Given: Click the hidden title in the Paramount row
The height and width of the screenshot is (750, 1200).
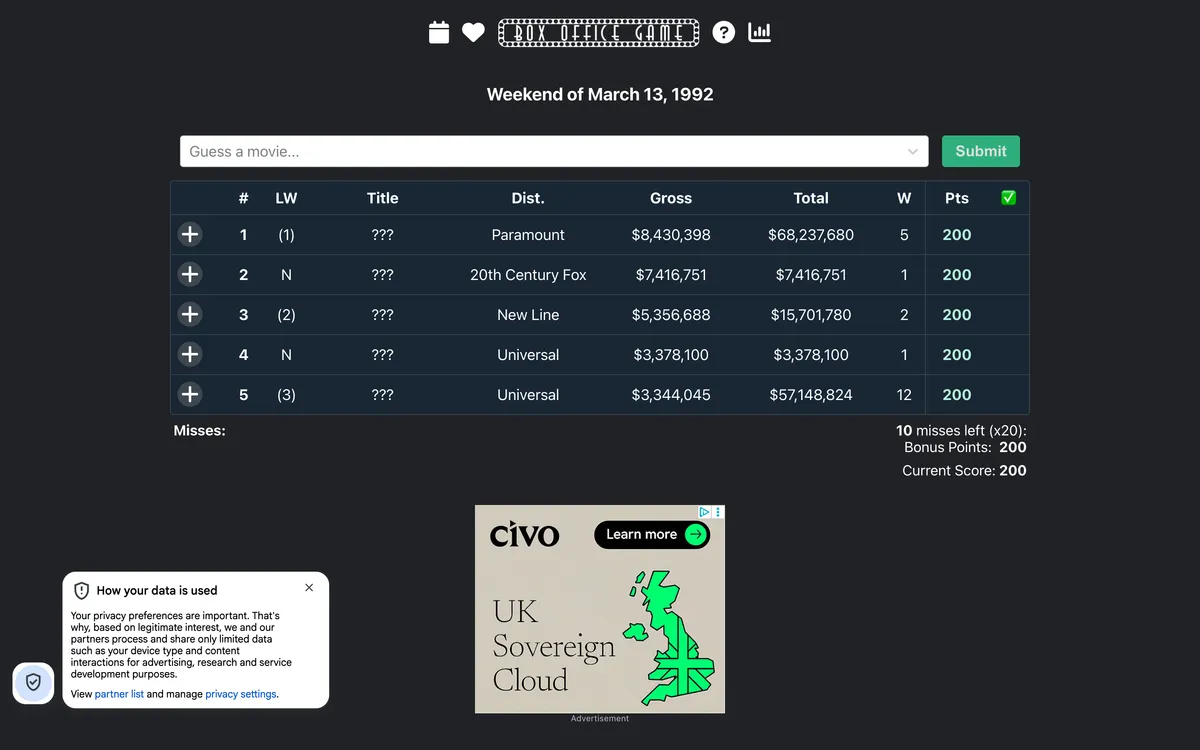Looking at the screenshot, I should click(382, 235).
